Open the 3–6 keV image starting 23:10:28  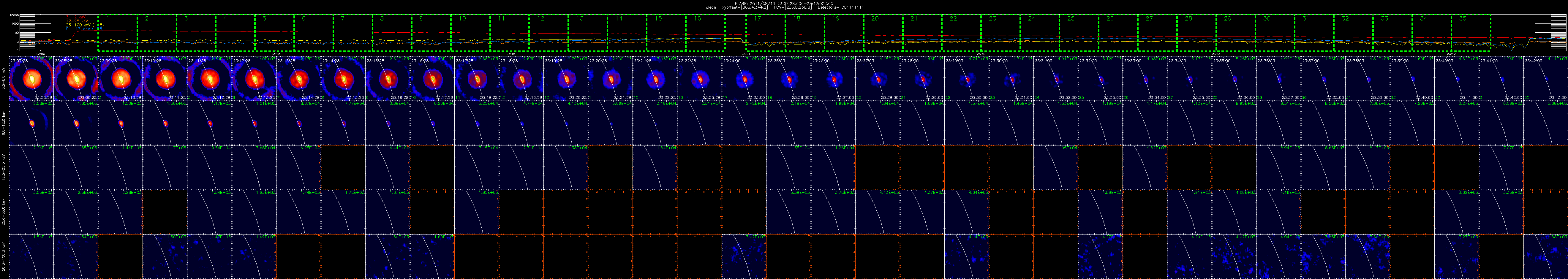tap(164, 78)
